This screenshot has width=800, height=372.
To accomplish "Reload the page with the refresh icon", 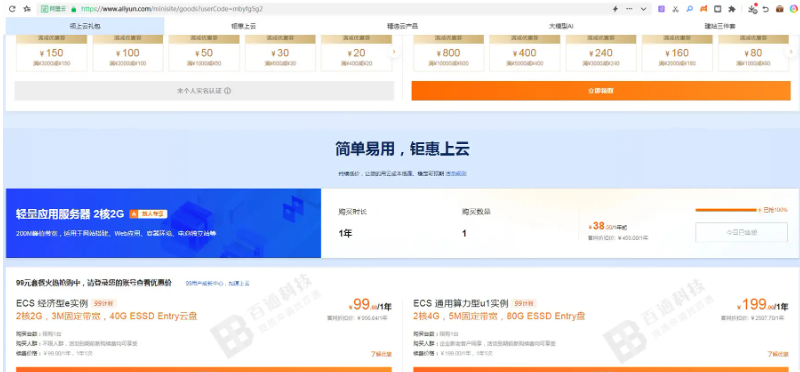I will point(12,9).
